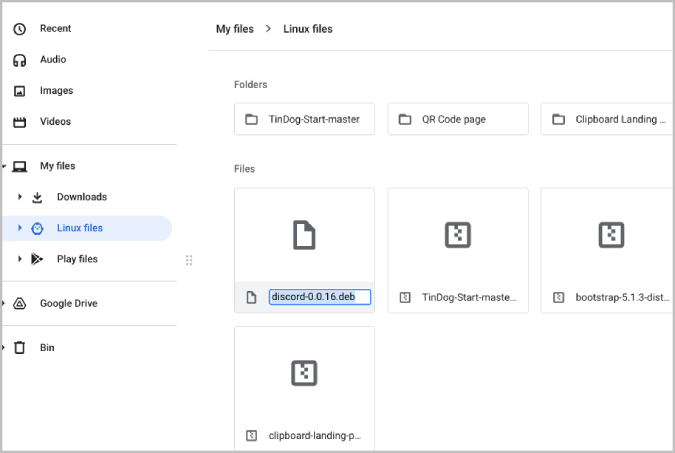
Task: Click the Videos clapperboard icon
Action: (19, 122)
